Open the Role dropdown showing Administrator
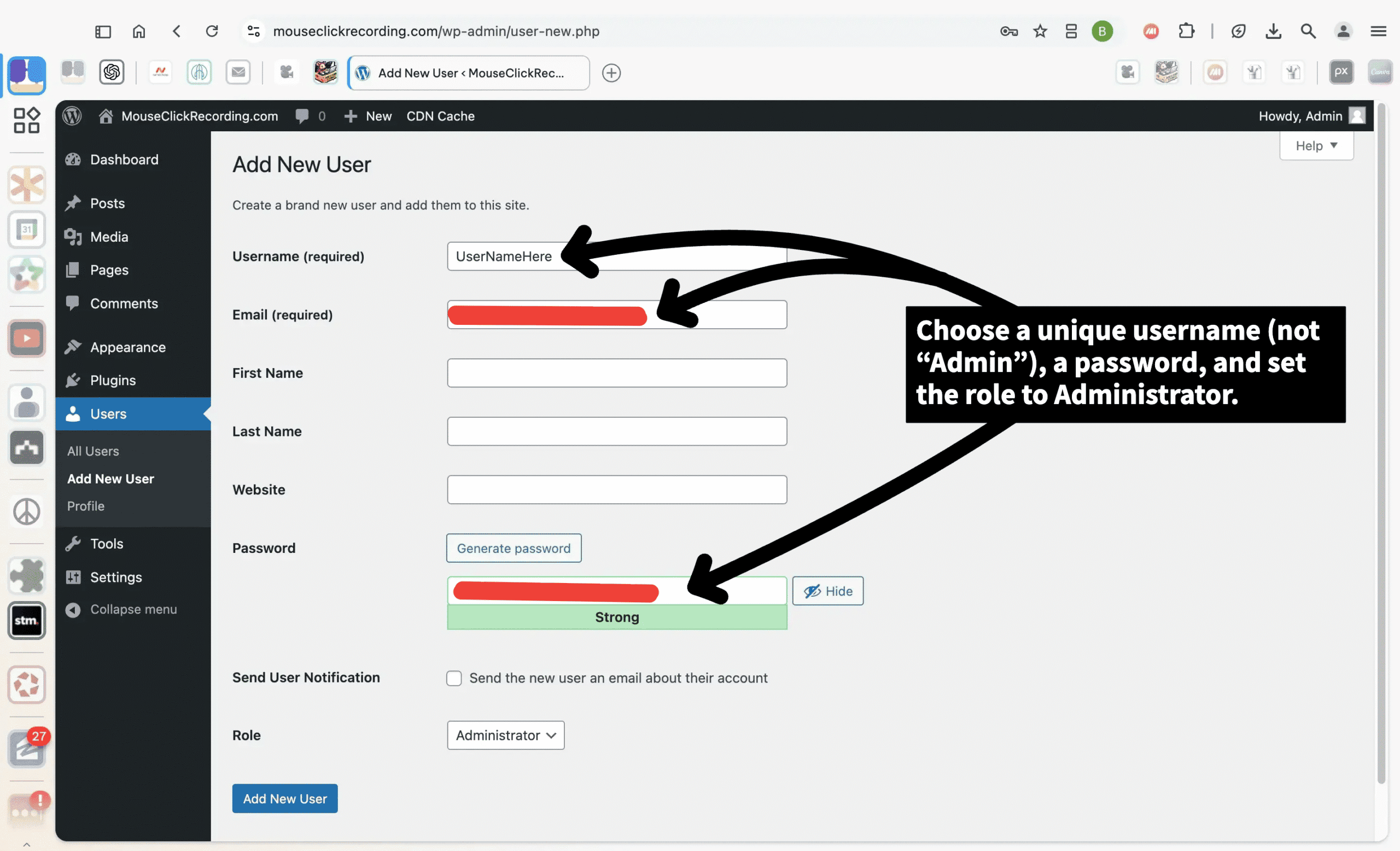This screenshot has height=851, width=1400. point(505,735)
